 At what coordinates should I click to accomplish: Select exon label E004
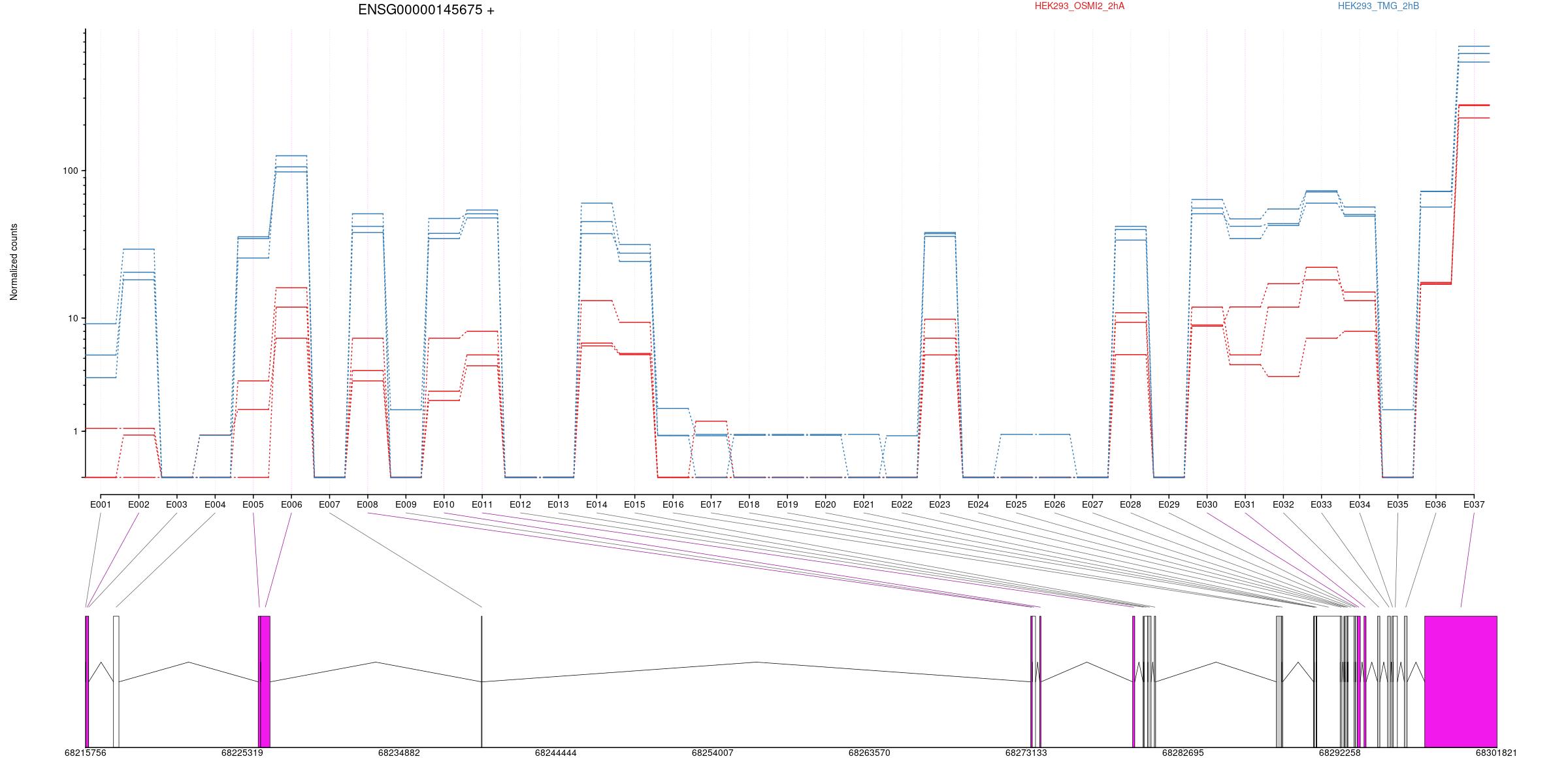tap(215, 504)
